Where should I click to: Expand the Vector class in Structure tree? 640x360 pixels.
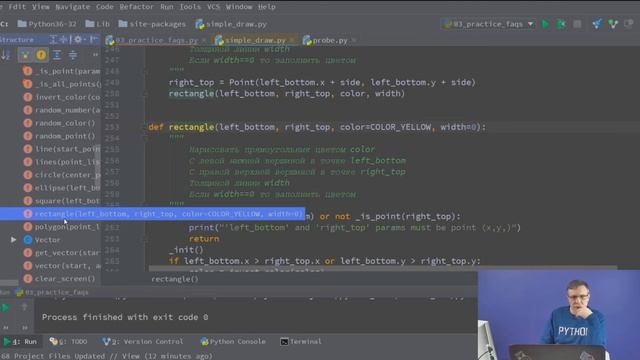coord(13,240)
